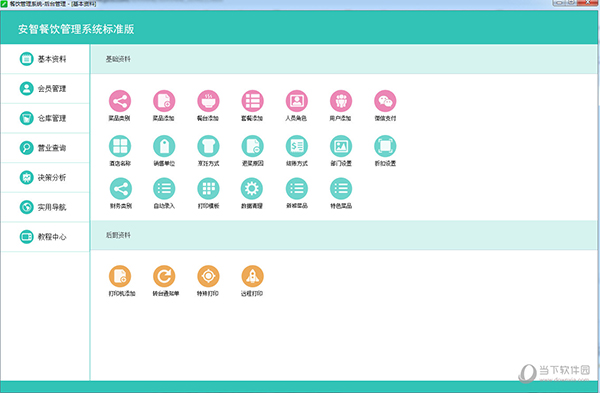Select 基本资料 in the left sidebar
The width and height of the screenshot is (600, 393).
pos(45,59)
